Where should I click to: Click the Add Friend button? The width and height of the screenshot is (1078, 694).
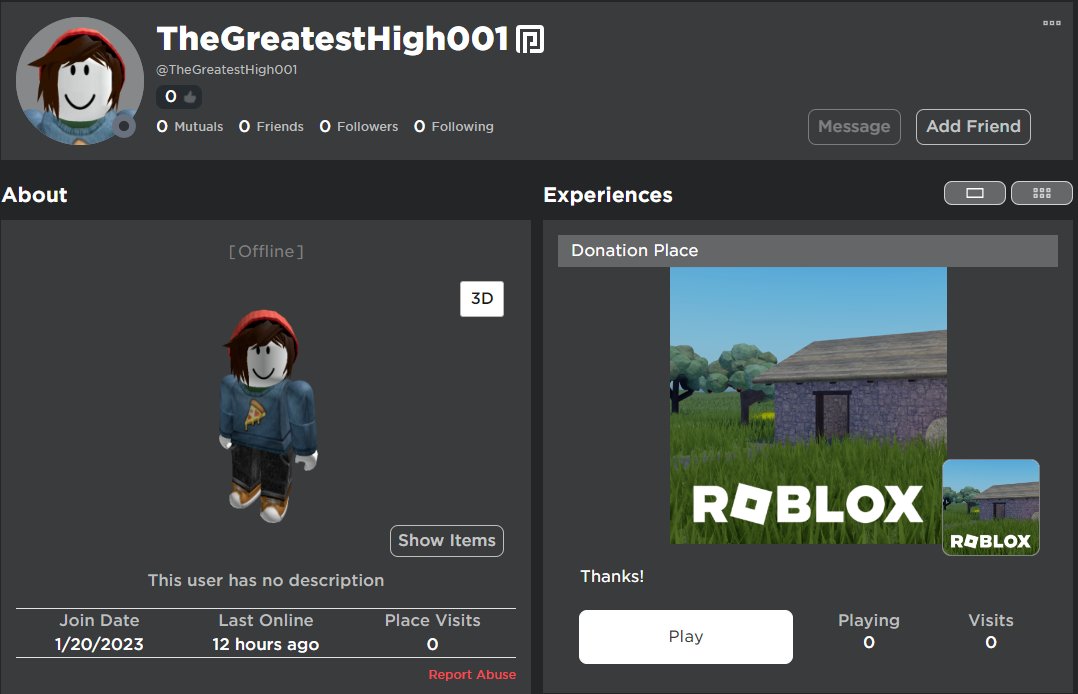click(973, 127)
